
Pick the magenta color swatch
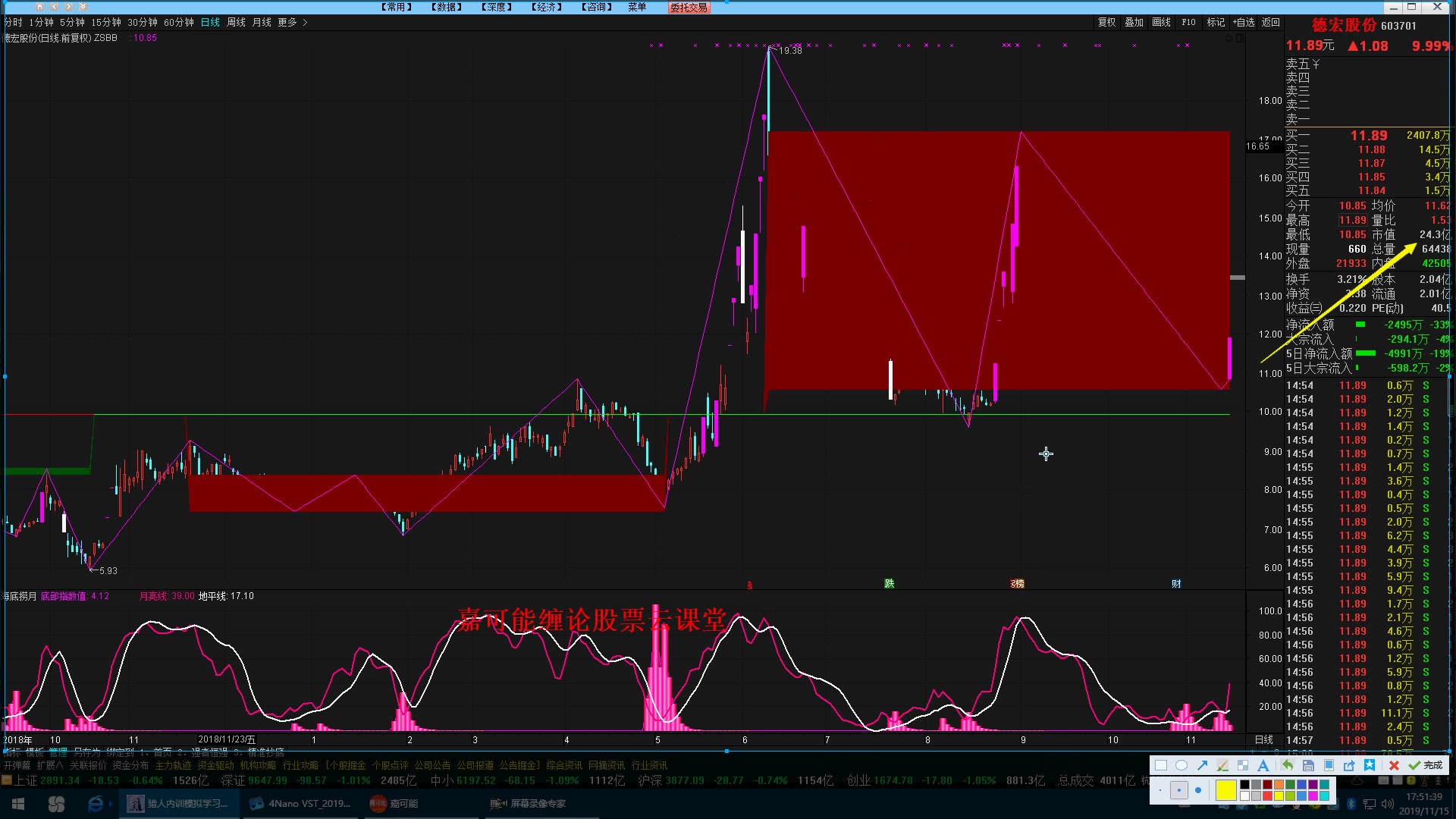(x=1313, y=795)
